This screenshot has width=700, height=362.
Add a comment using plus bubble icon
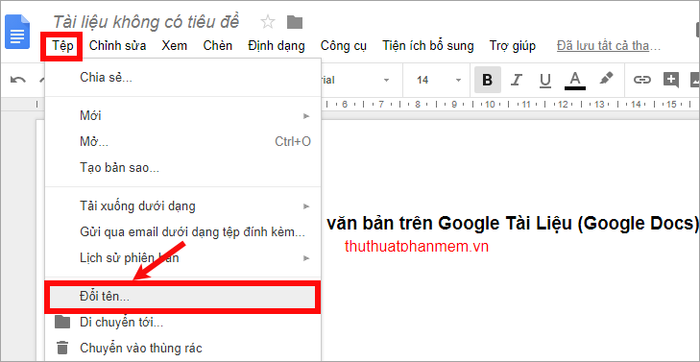pyautogui.click(x=671, y=80)
